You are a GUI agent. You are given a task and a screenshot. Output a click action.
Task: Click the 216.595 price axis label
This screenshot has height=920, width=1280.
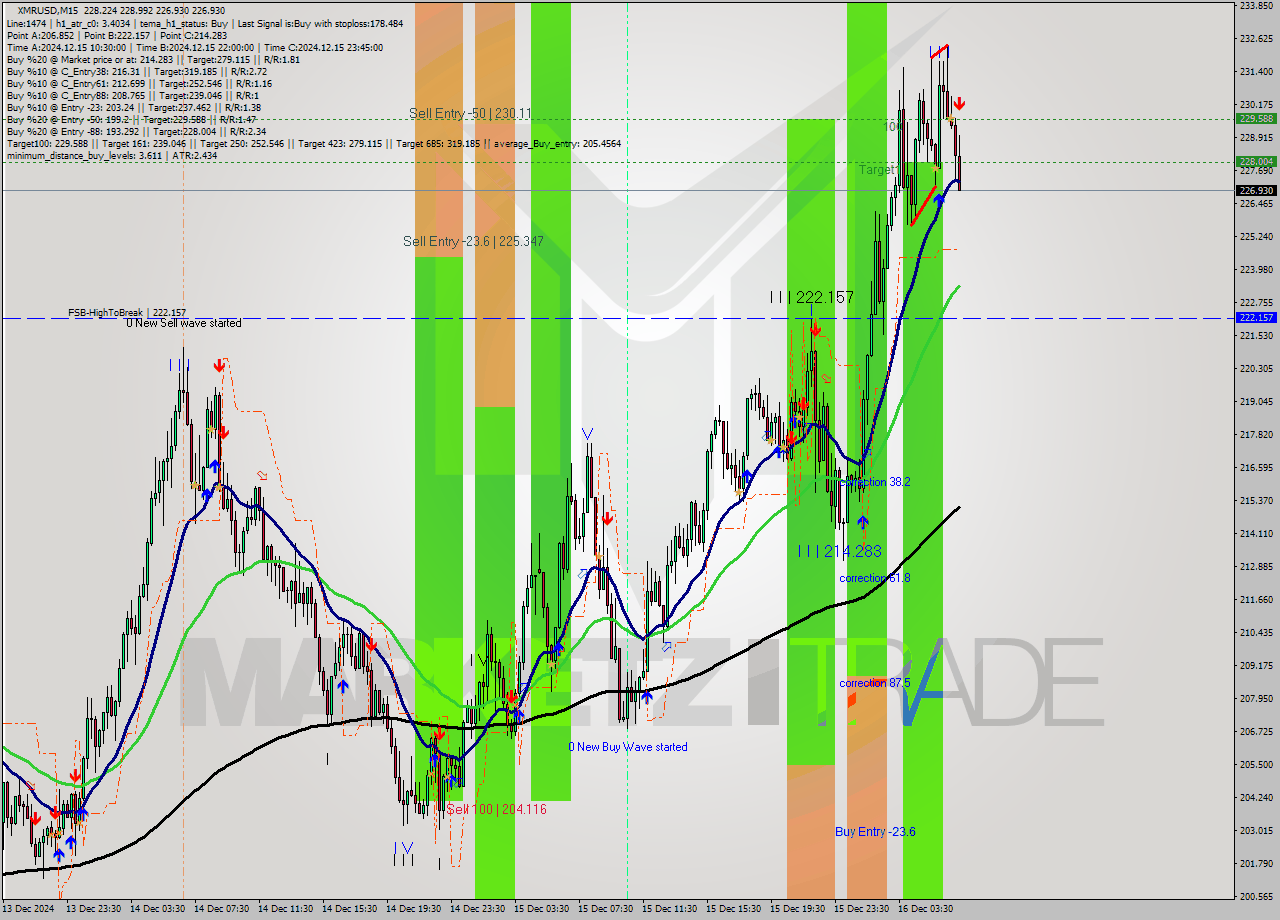tap(1256, 467)
